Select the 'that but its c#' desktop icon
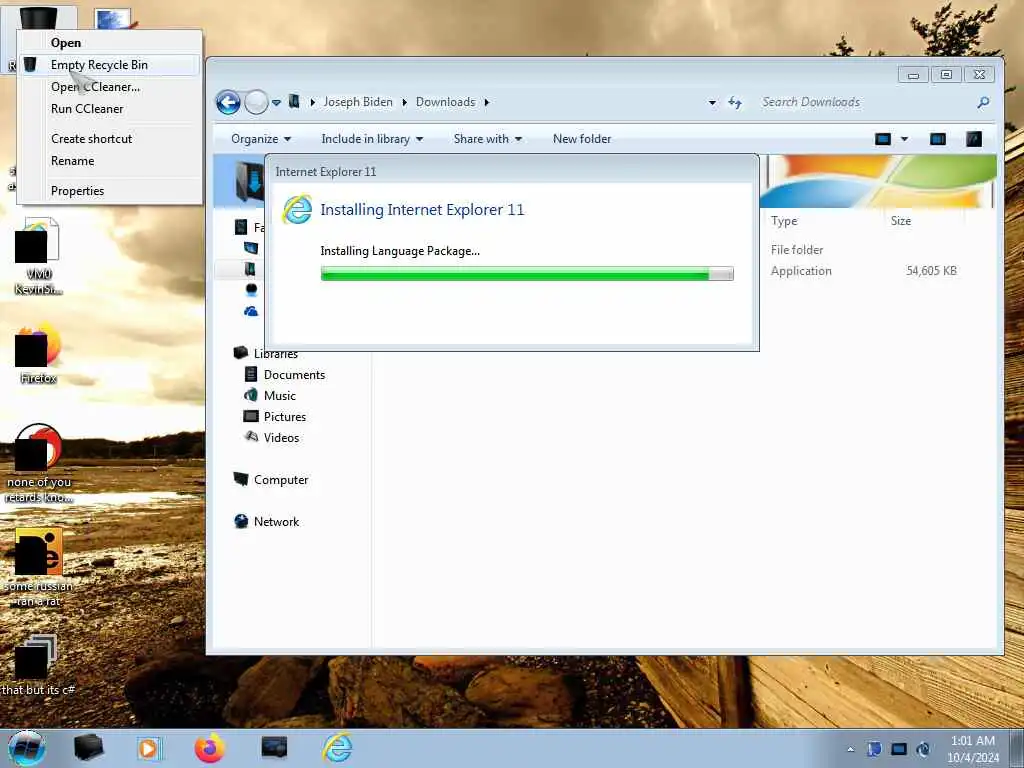Viewport: 1024px width, 768px height. (x=38, y=665)
